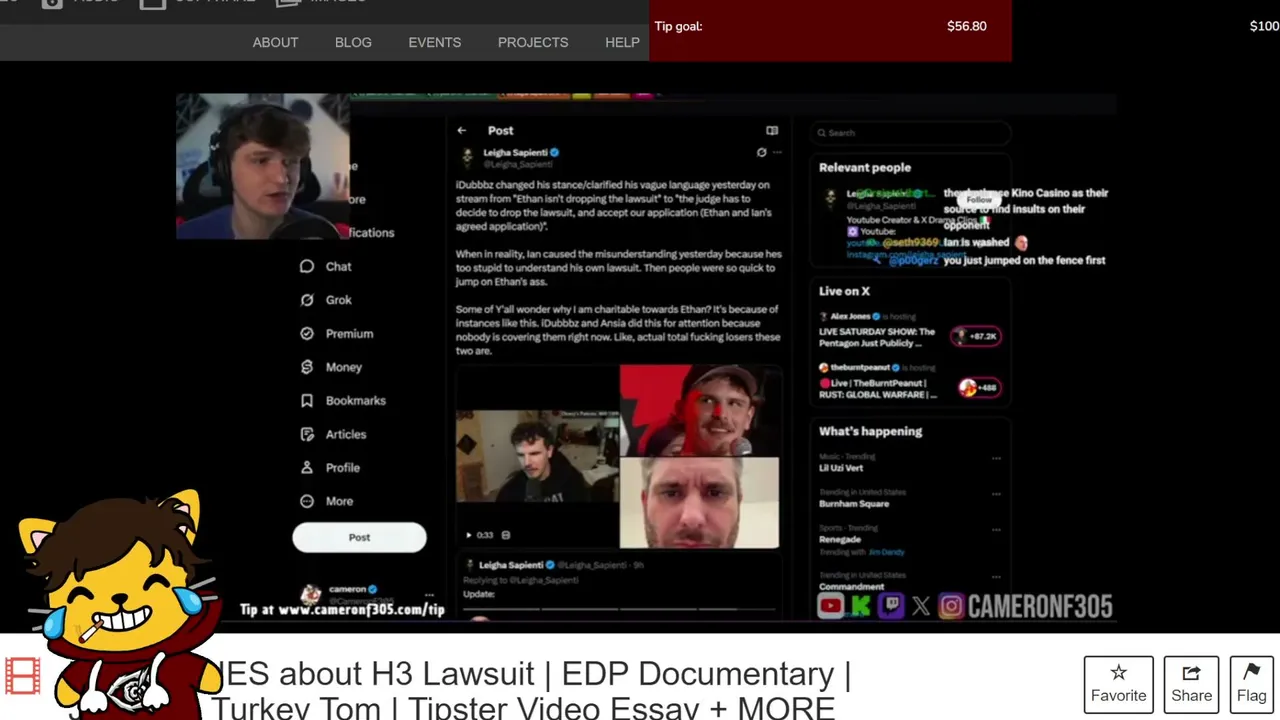Click the white Post button in sidebar
The image size is (1280, 720).
[x=359, y=537]
